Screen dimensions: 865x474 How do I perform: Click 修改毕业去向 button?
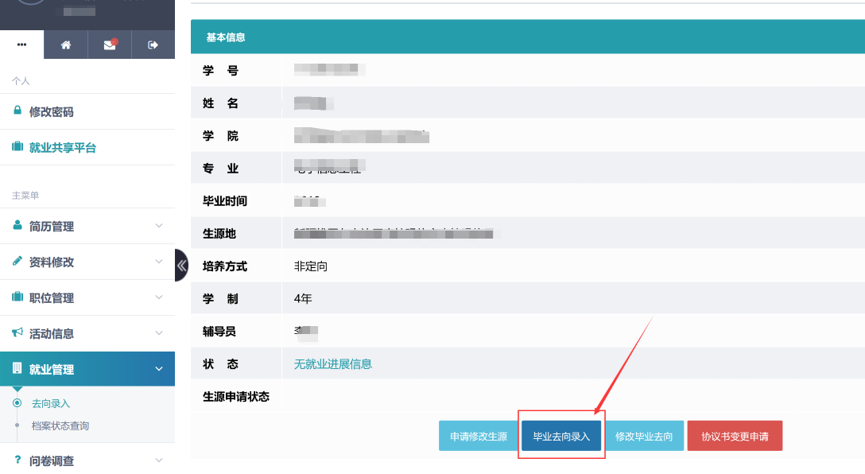click(644, 436)
